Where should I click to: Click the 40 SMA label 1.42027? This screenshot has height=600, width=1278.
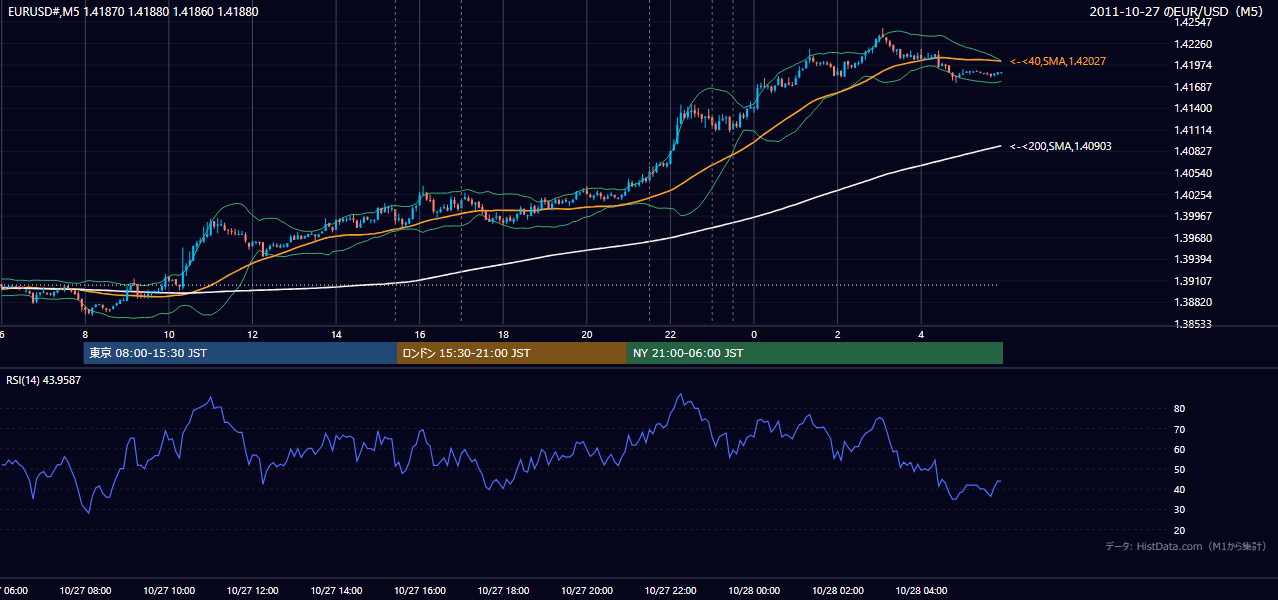pyautogui.click(x=1058, y=62)
